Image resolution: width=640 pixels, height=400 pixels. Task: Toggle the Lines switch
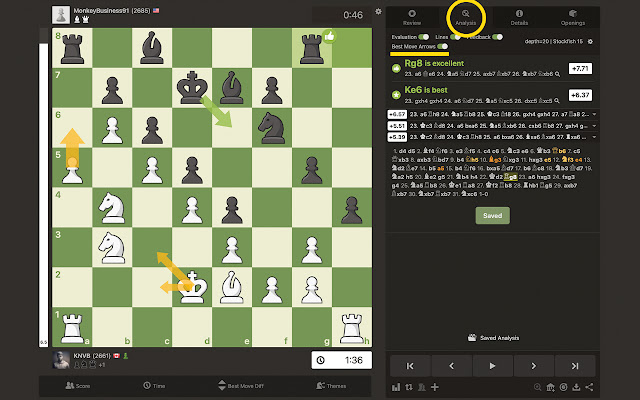click(x=456, y=37)
